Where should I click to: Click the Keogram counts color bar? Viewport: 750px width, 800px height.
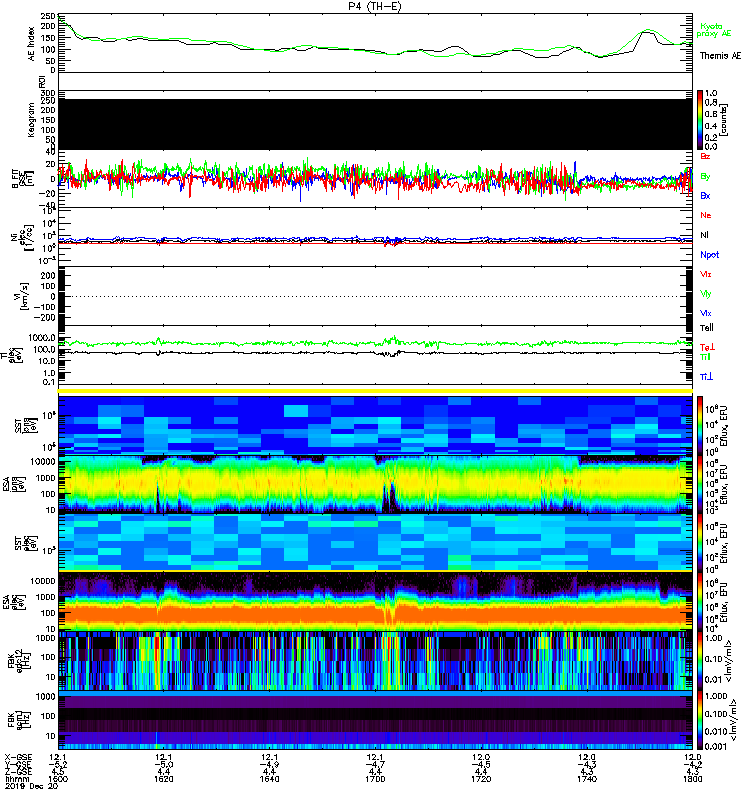click(x=700, y=120)
